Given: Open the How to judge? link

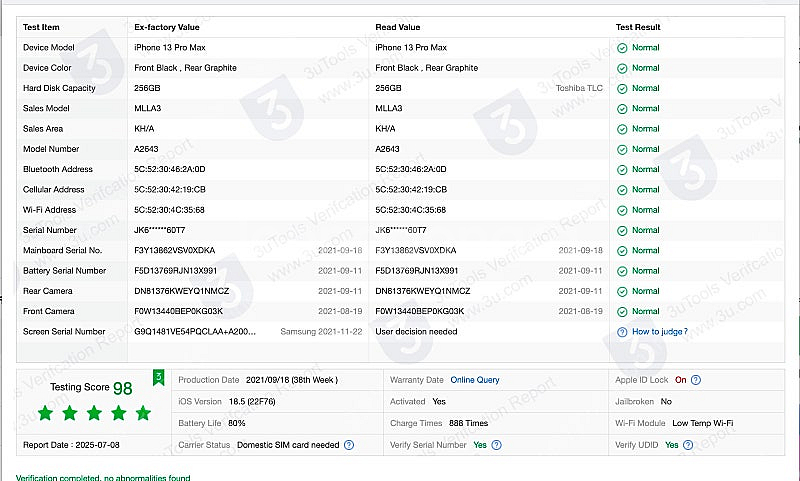Looking at the screenshot, I should coord(660,332).
